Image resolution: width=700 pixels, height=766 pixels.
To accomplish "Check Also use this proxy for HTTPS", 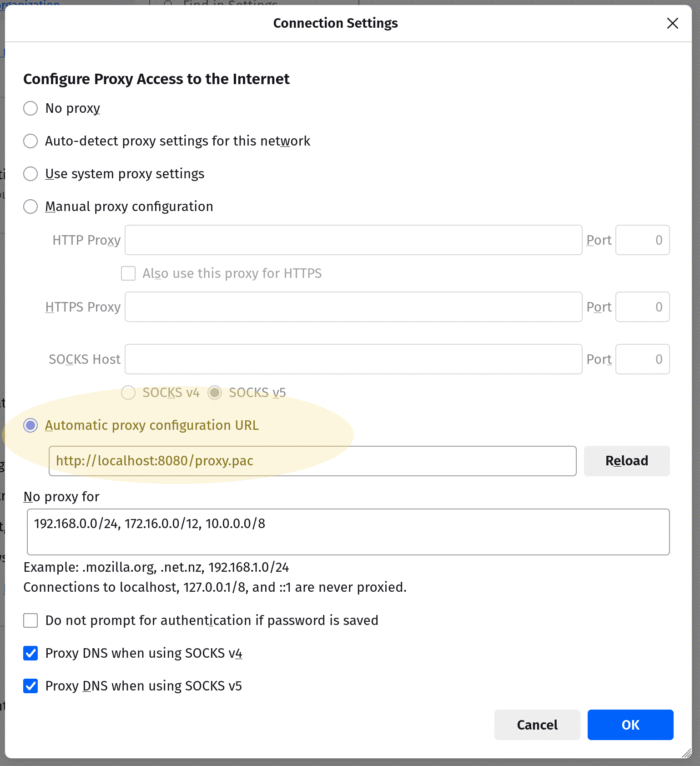I will tap(128, 273).
